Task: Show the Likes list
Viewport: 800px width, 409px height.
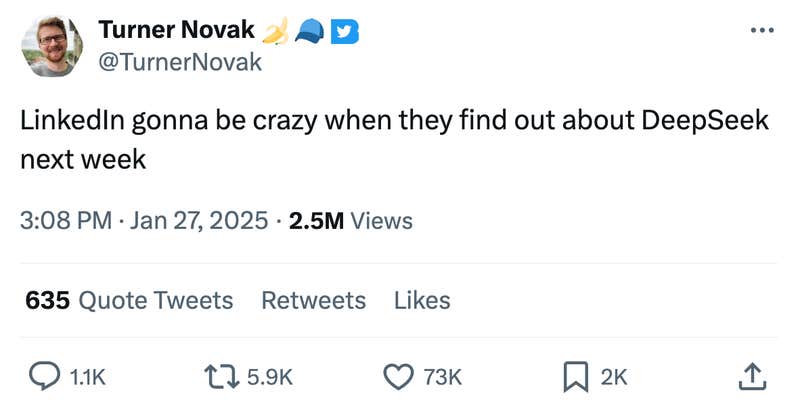Action: click(x=422, y=300)
